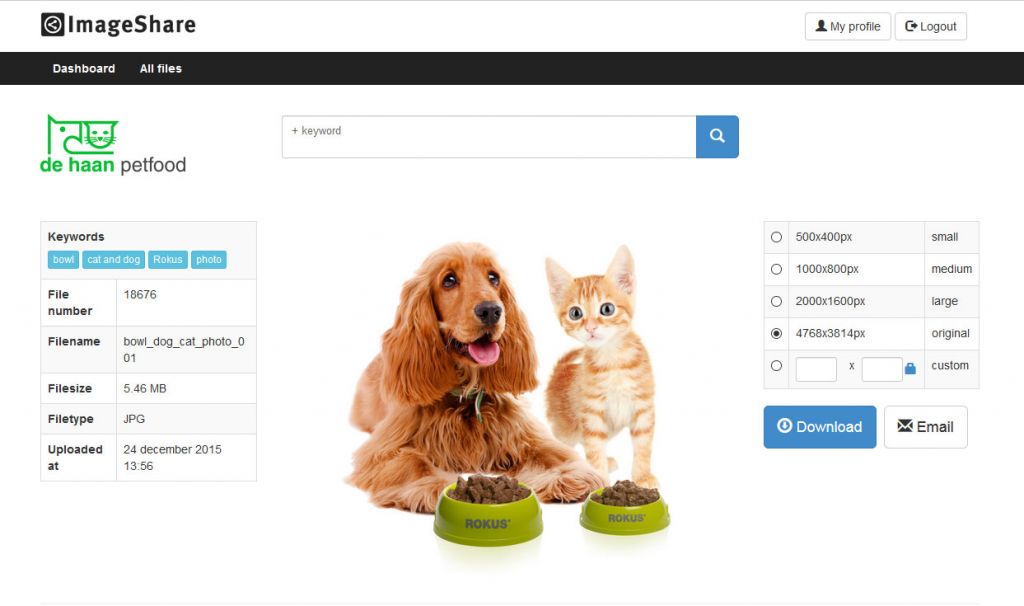Select the custom size radio button
1024x606 pixels.
pos(776,366)
